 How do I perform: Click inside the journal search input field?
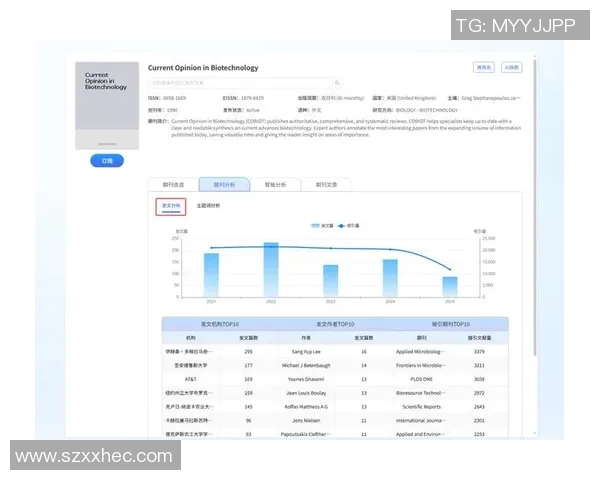[x=240, y=83]
